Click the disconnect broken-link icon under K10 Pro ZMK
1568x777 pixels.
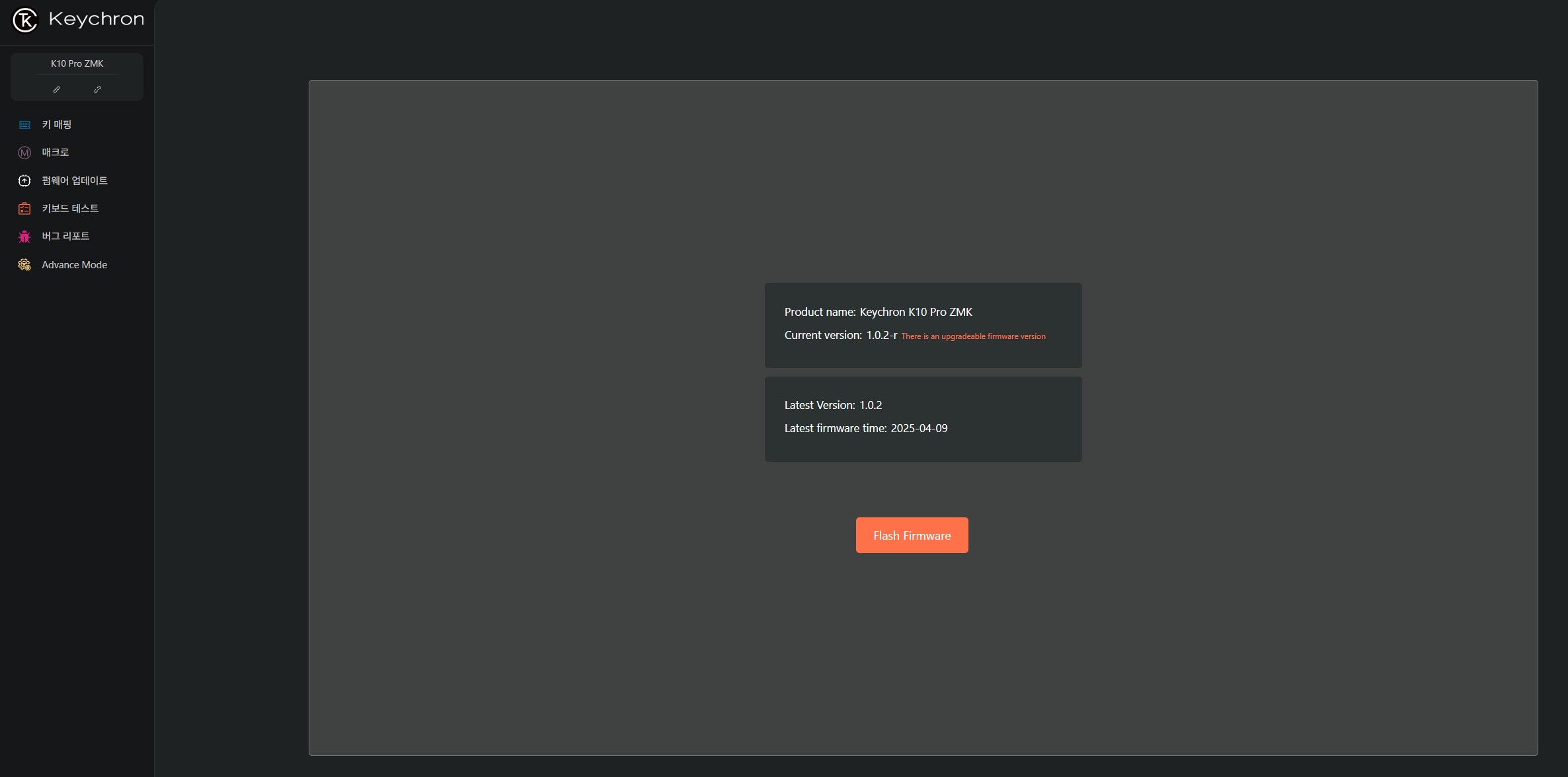[97, 89]
